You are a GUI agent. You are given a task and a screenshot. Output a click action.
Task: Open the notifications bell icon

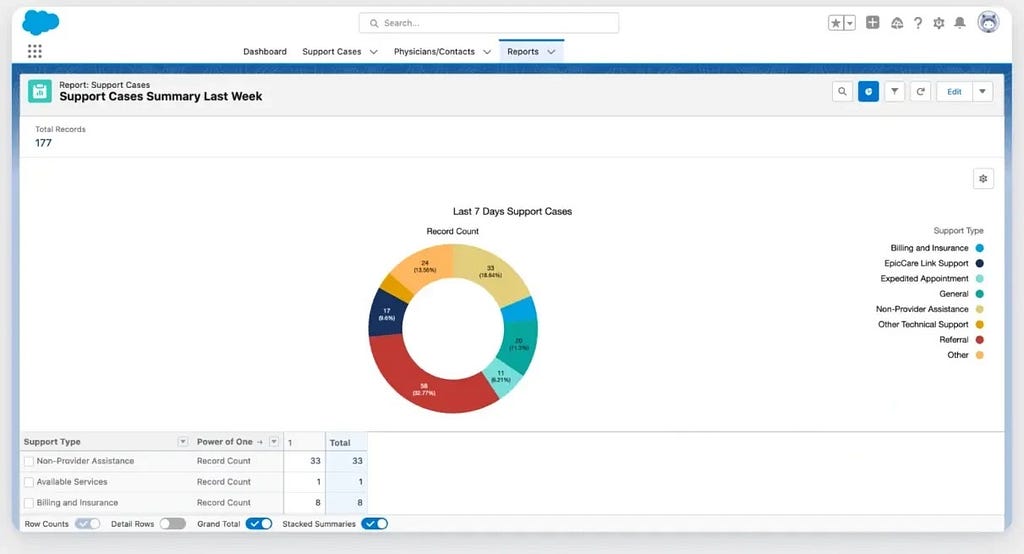(x=959, y=23)
